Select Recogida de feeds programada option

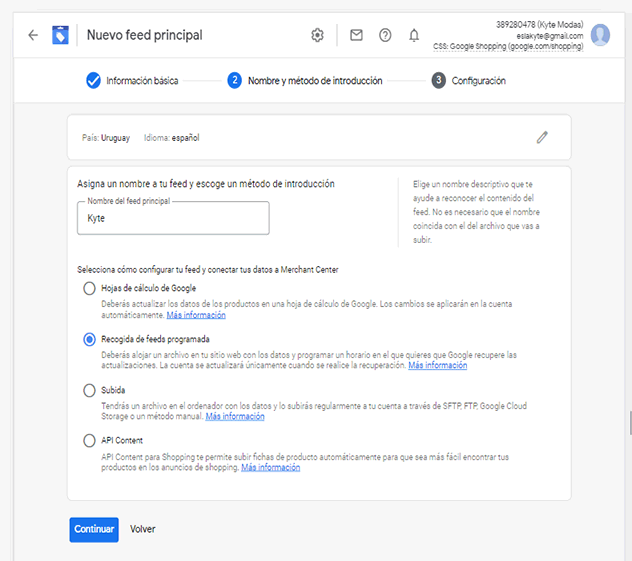coord(89,339)
